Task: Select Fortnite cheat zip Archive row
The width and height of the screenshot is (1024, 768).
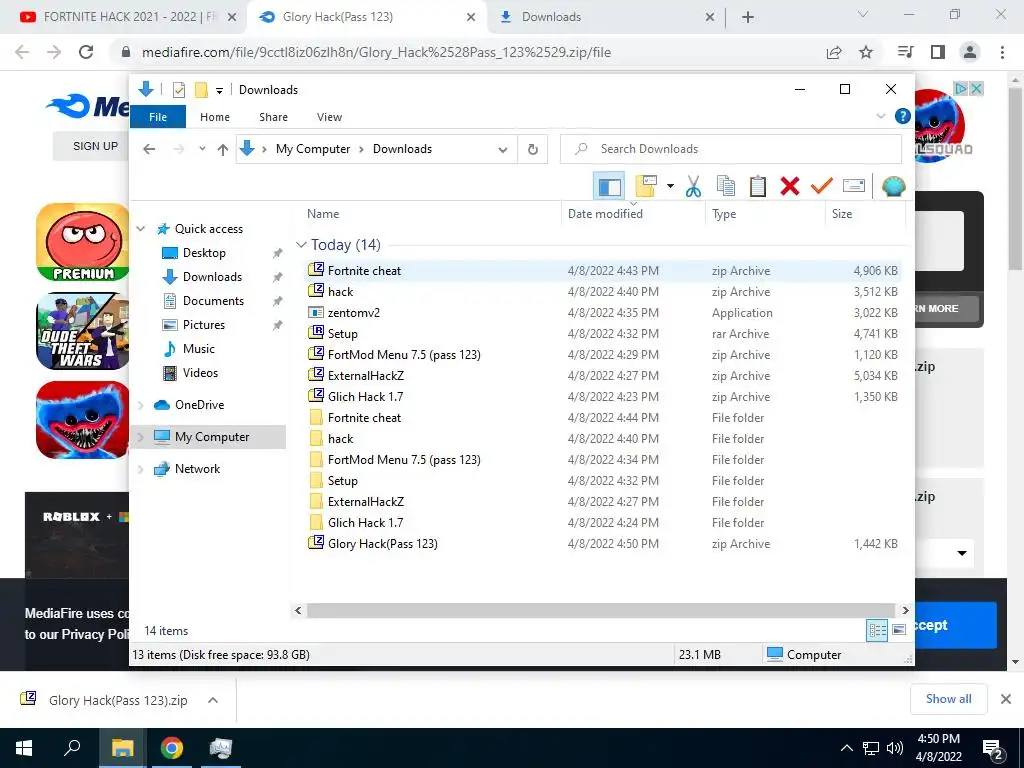Action: (x=602, y=271)
